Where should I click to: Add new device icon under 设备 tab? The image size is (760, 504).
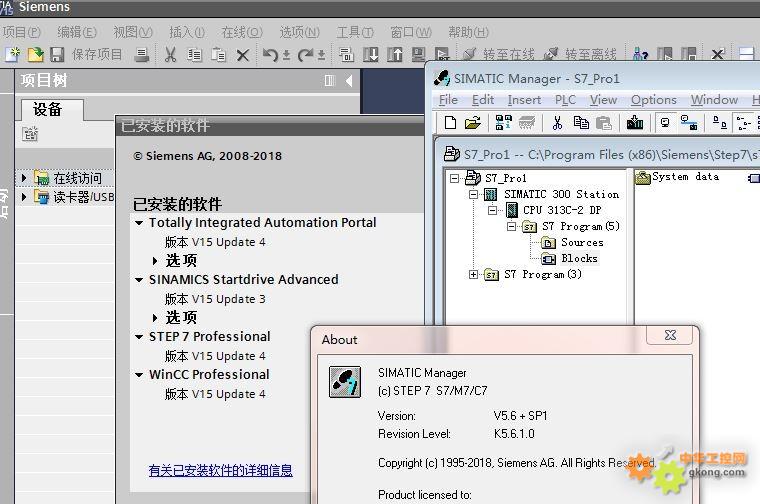[x=30, y=133]
